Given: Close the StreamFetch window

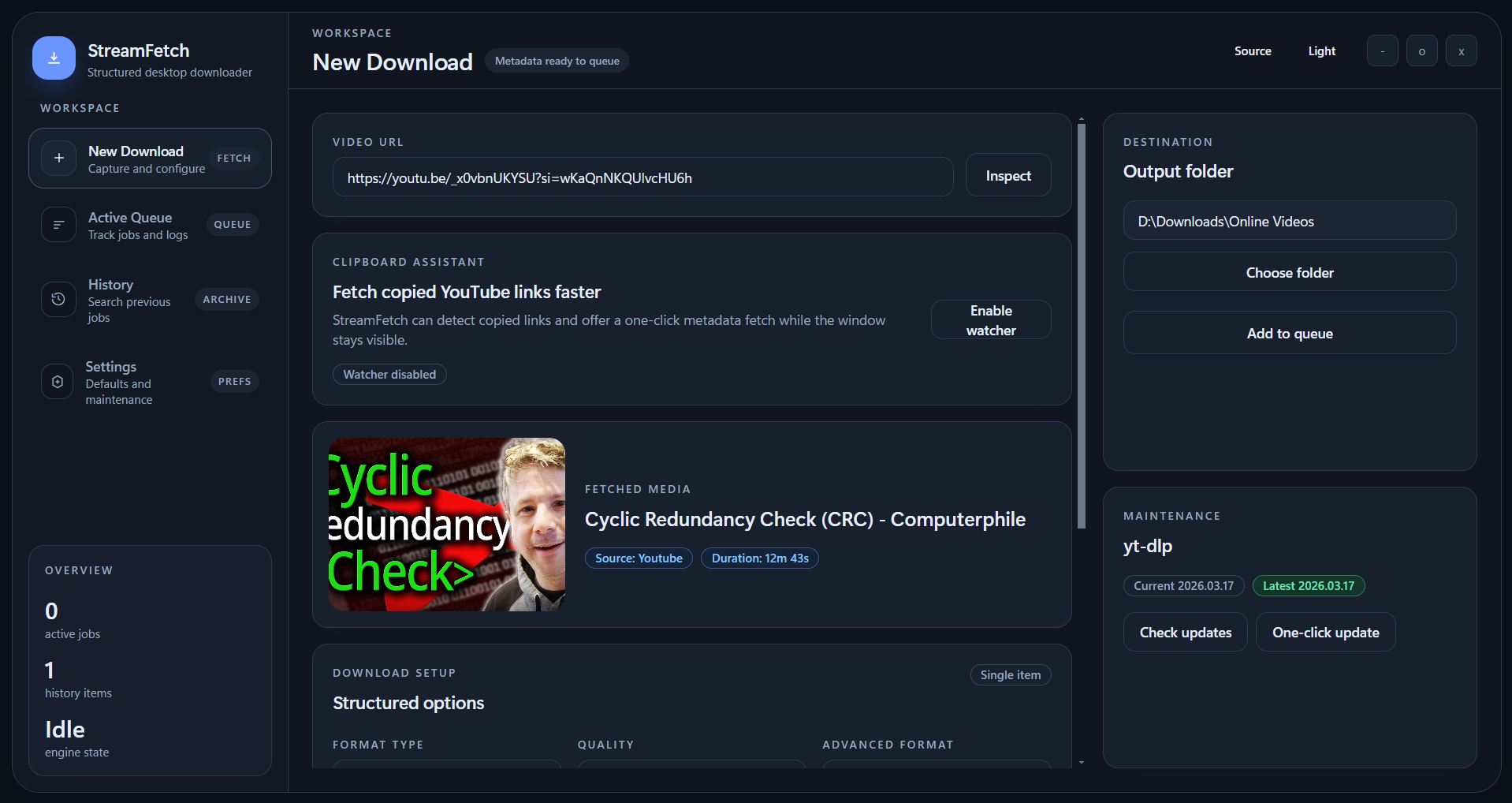Looking at the screenshot, I should 1462,51.
